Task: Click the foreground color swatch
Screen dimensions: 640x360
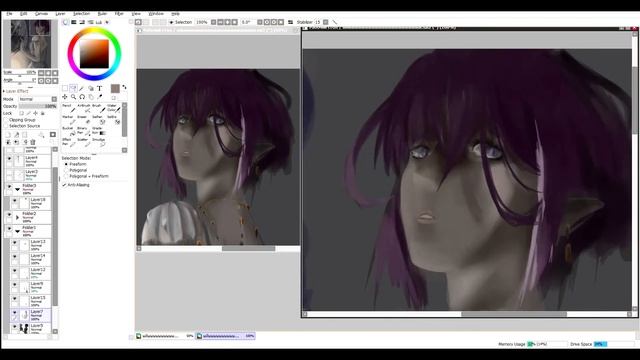Action: tap(115, 88)
